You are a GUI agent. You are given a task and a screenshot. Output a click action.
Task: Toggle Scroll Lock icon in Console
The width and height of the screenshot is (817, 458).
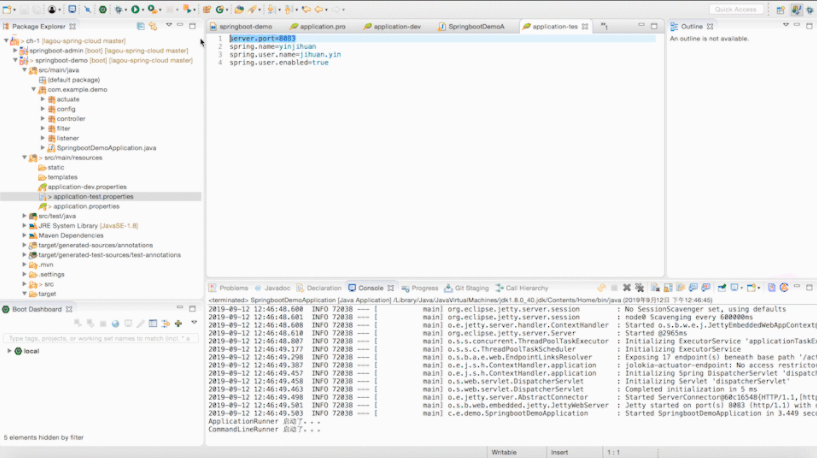[x=668, y=288]
